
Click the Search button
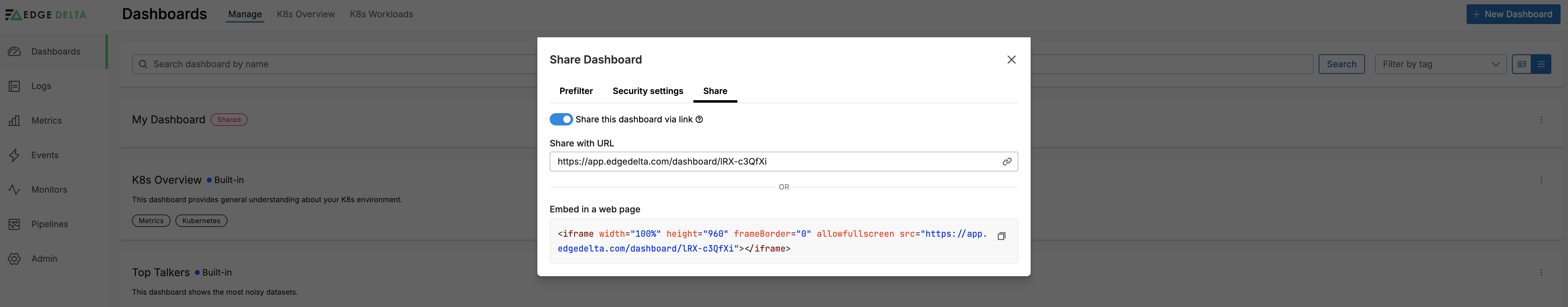tap(1341, 64)
